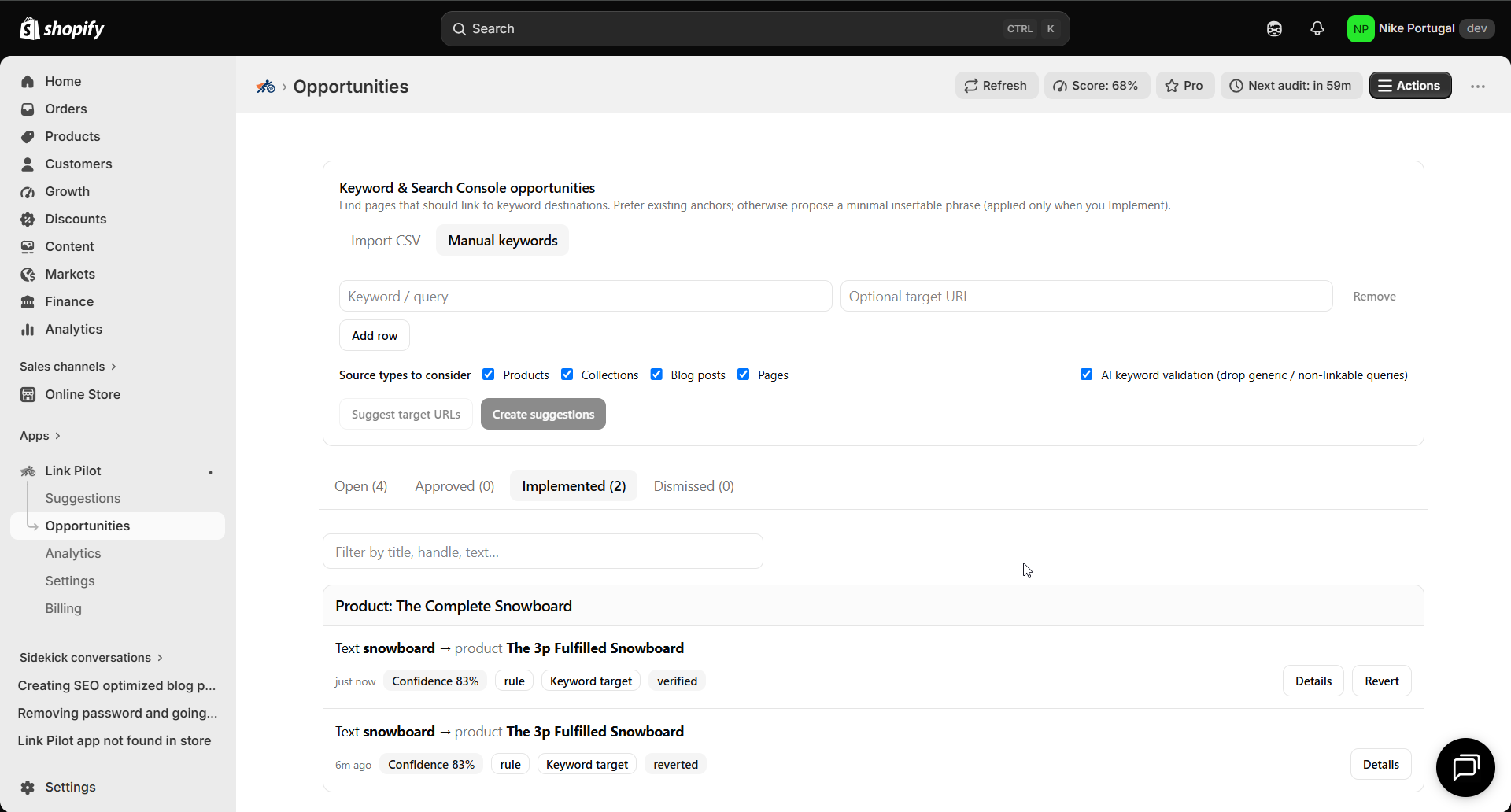Click the Add row button
Screen dimensions: 1511x812
(x=375, y=335)
